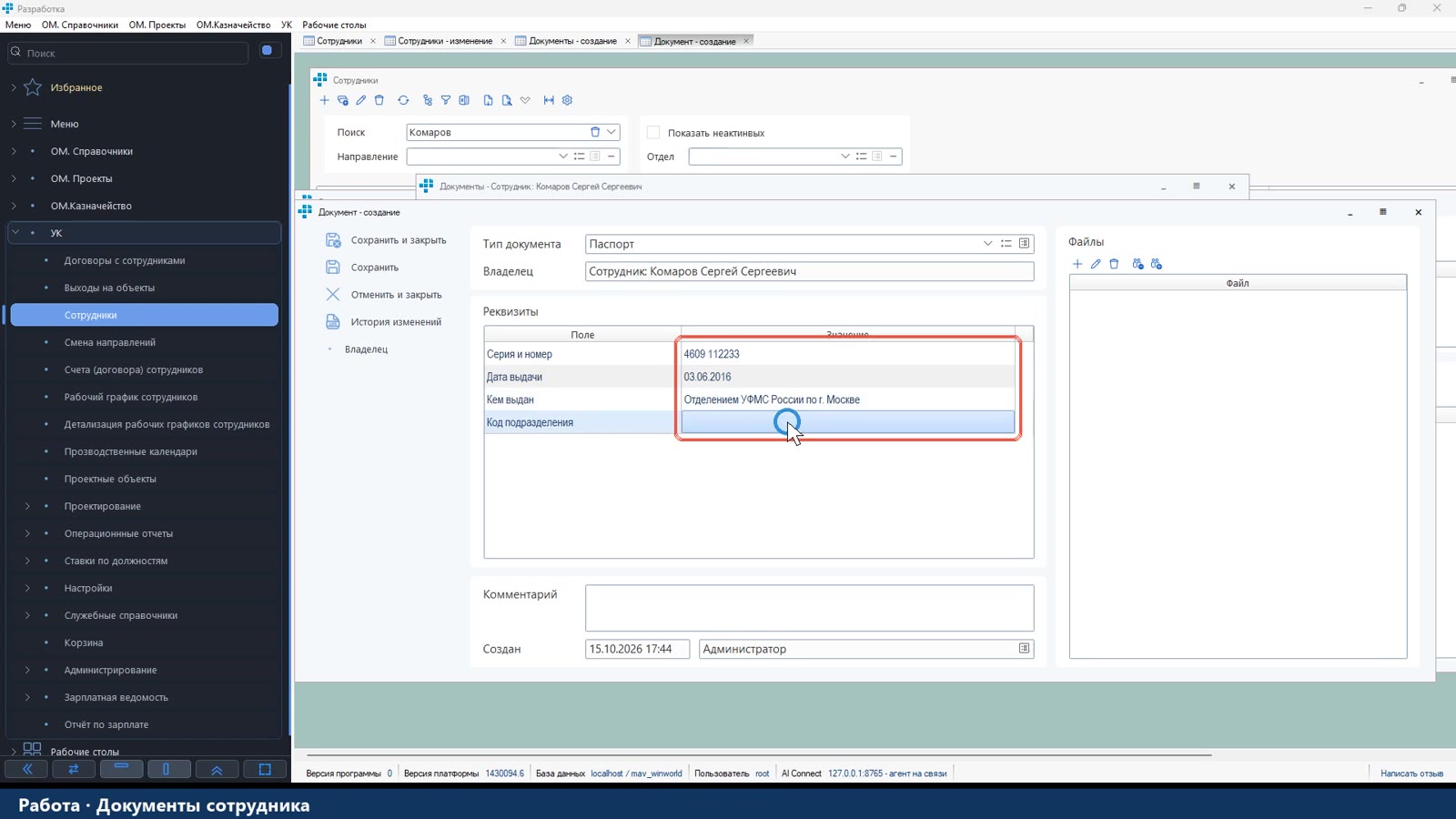
Task: Click the Сохранить button
Action: (363, 268)
